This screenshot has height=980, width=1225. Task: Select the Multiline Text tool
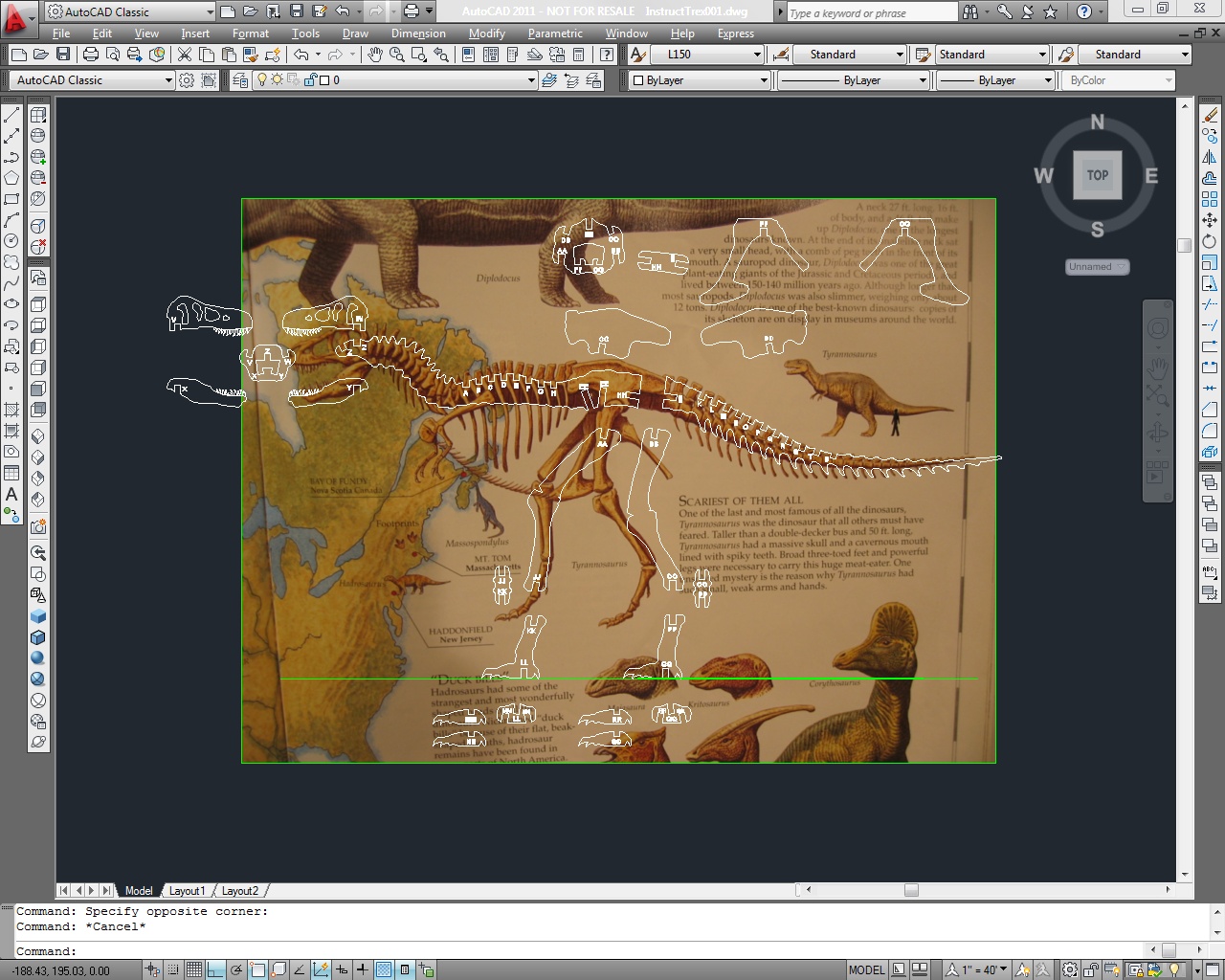(11, 494)
